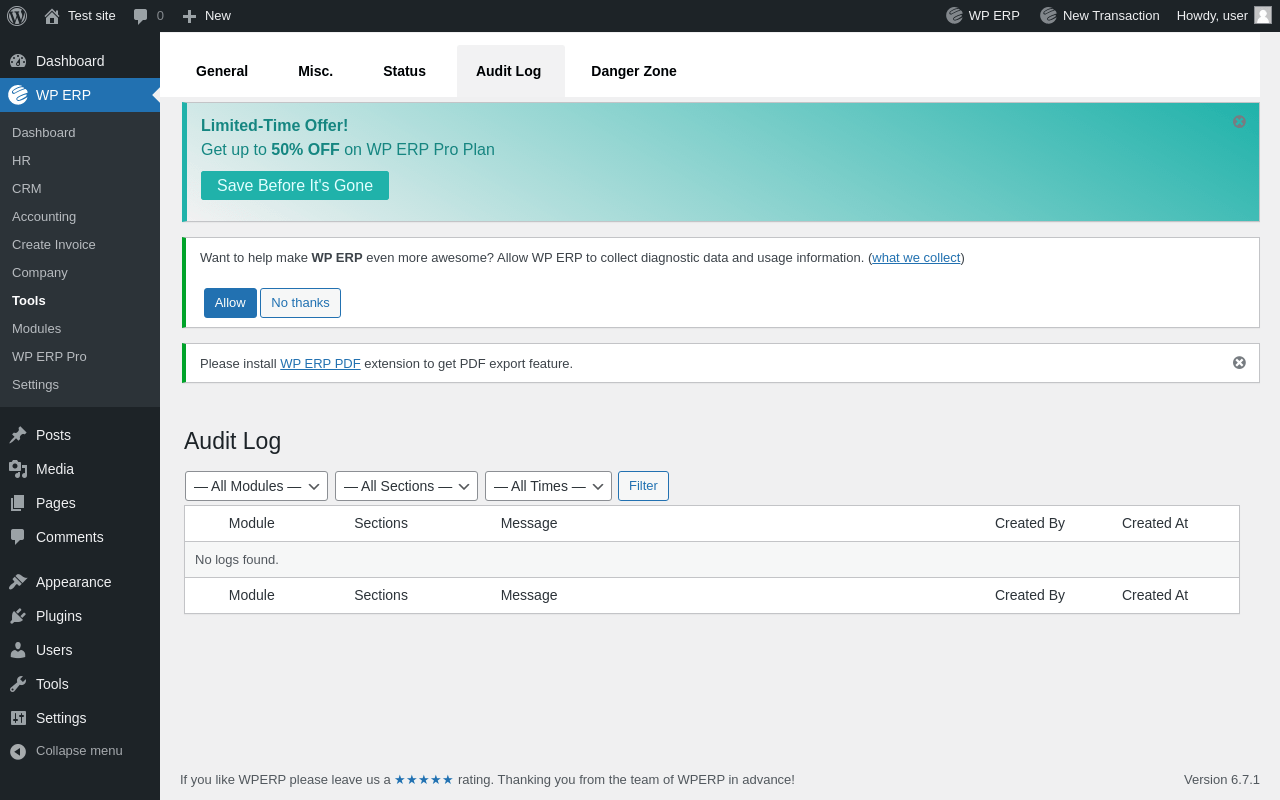Click the Comments icon in sidebar
The image size is (1280, 800).
pyautogui.click(x=18, y=537)
